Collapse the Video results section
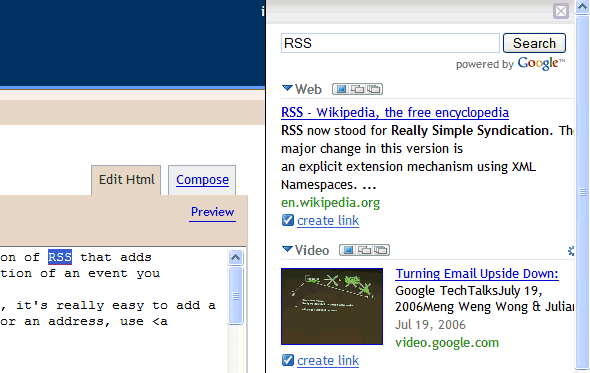This screenshot has width=590, height=373. pyautogui.click(x=287, y=249)
